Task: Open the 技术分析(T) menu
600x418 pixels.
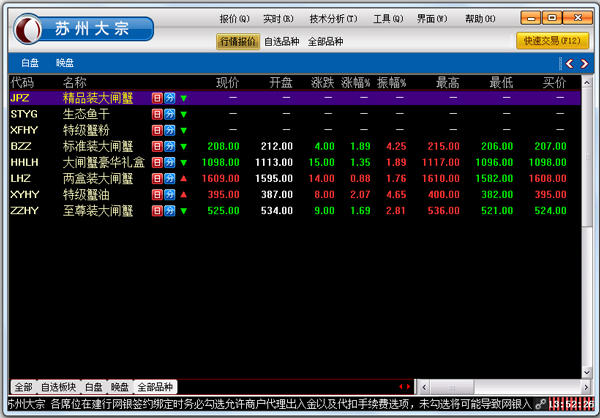Action: (333, 18)
